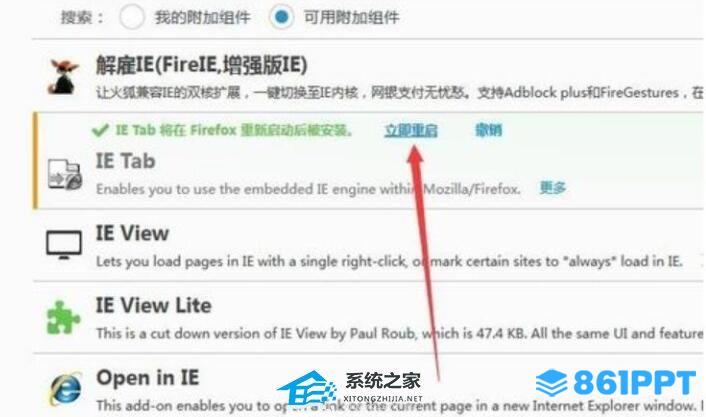Viewport: 706px width, 417px height.
Task: Click the 系统之家 house logo
Action: 306,388
